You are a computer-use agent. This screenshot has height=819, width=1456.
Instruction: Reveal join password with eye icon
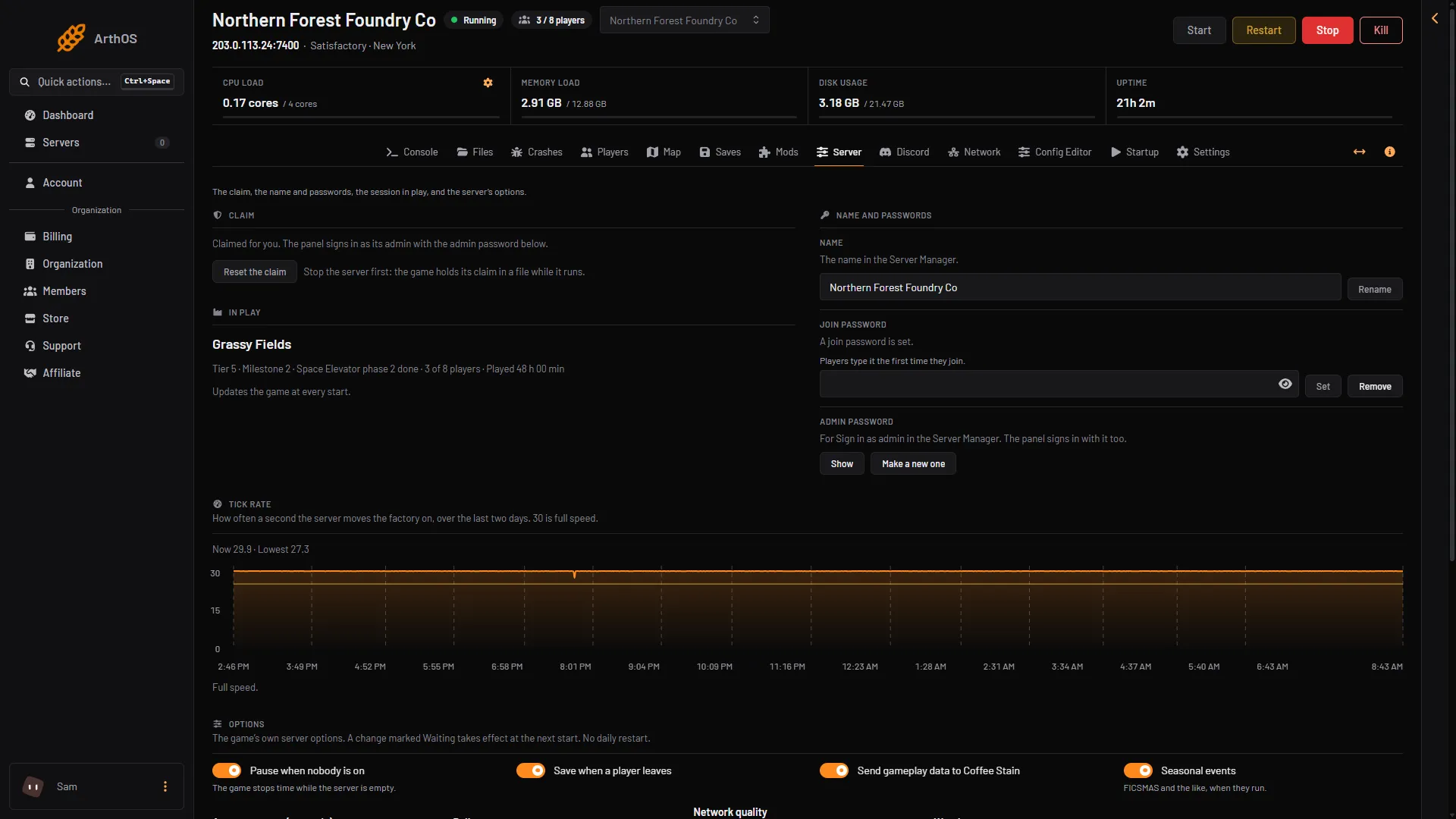tap(1285, 384)
